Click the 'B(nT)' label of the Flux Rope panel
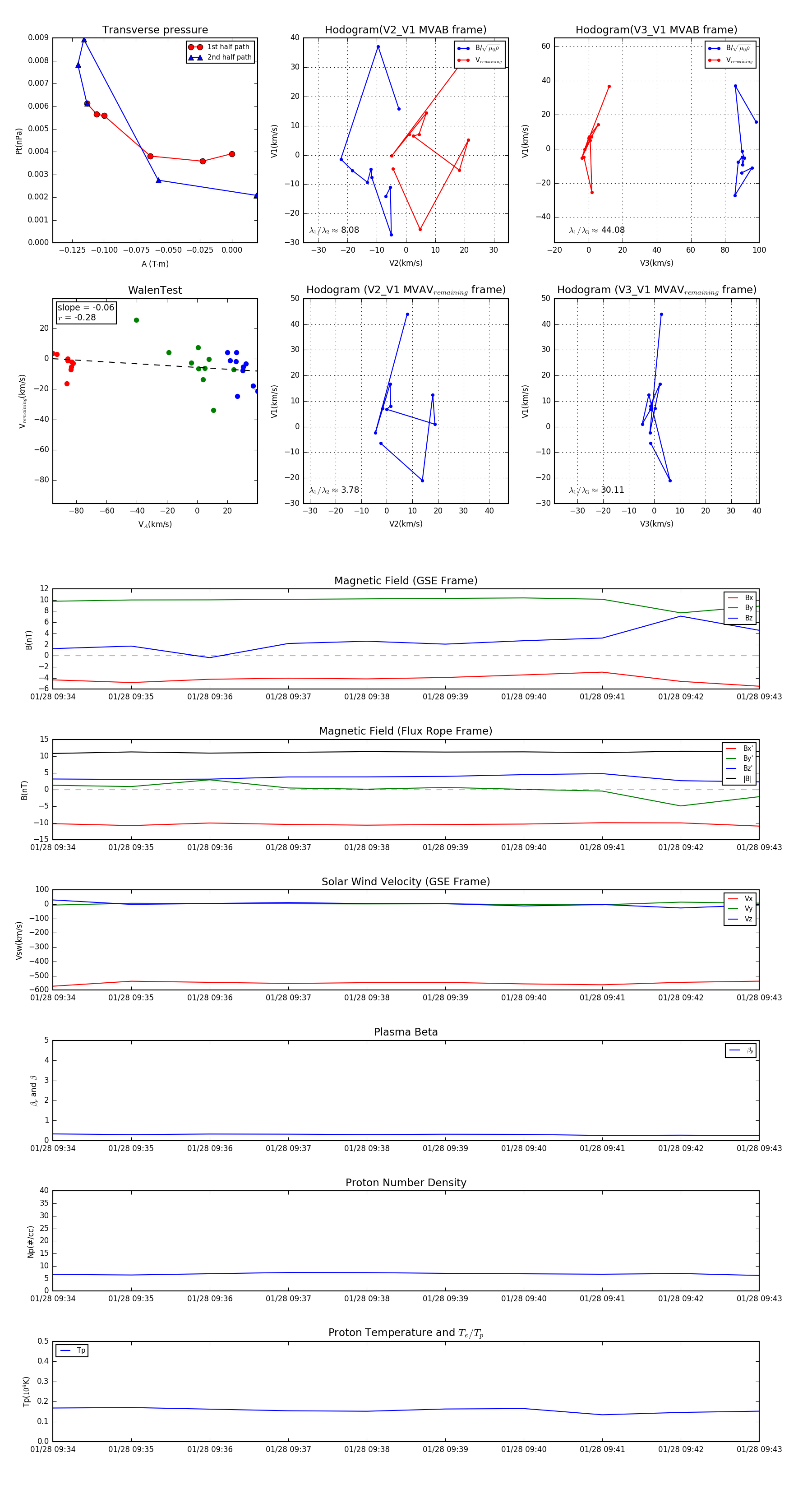This screenshot has width=812, height=1489. (x=24, y=790)
